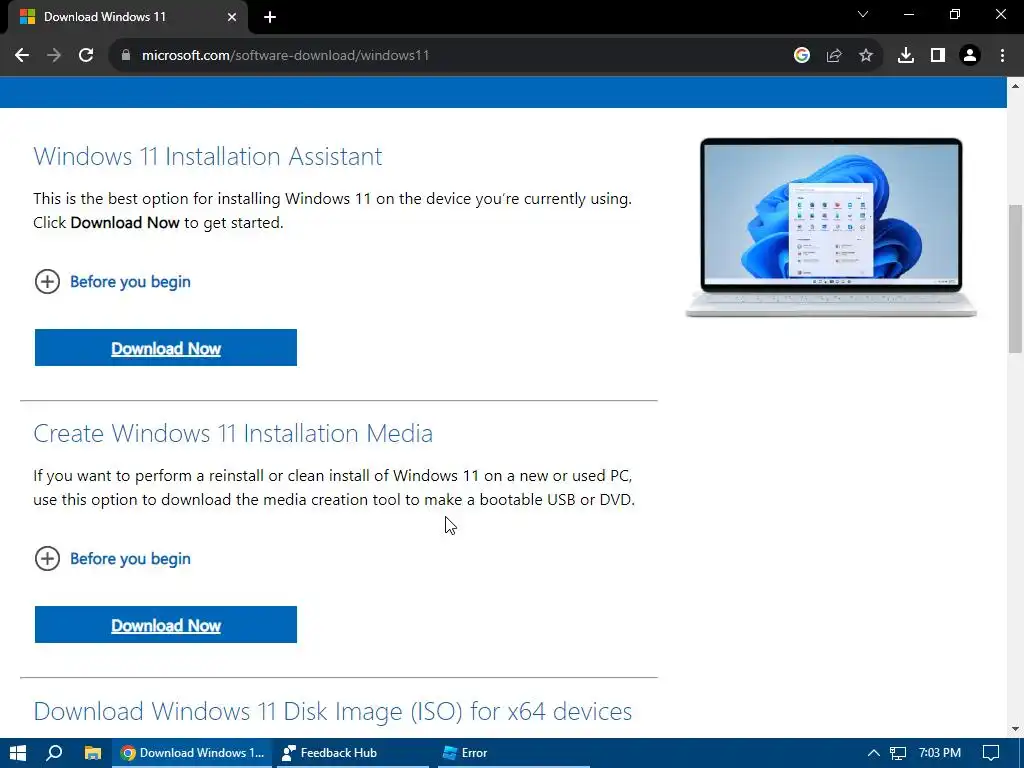Click the page vertical scrollbar thumb
Viewport: 1024px width, 768px height.
[x=1015, y=279]
